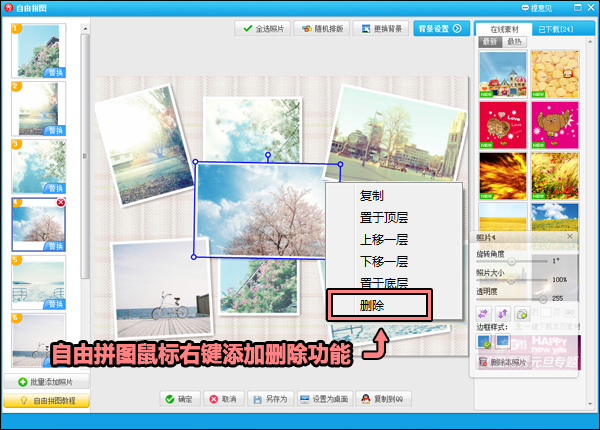Click the photo list vertical scrollbar thumb
Viewport: 600px width, 430px height.
[x=85, y=156]
